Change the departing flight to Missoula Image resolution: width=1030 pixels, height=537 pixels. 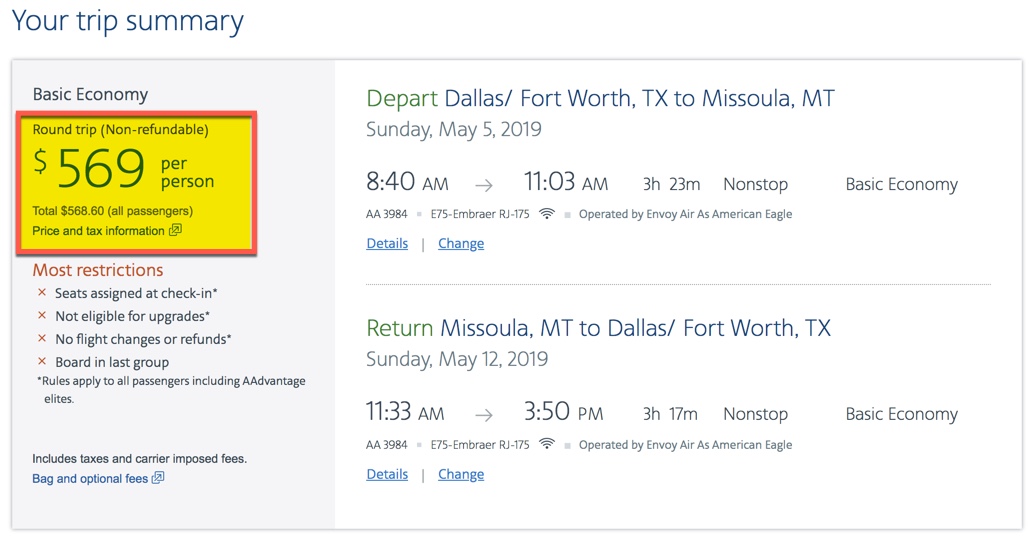coord(461,244)
